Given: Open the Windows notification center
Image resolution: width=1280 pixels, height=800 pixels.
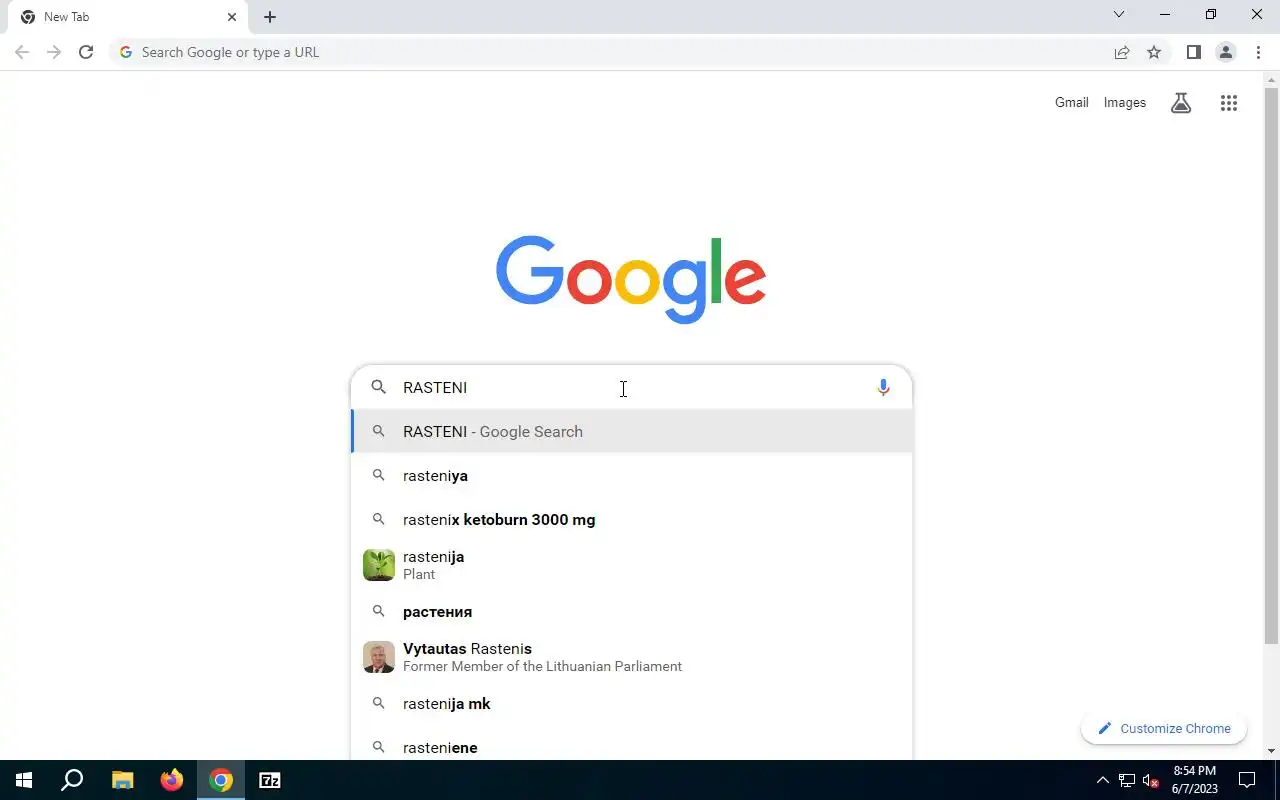Looking at the screenshot, I should pos(1247,780).
